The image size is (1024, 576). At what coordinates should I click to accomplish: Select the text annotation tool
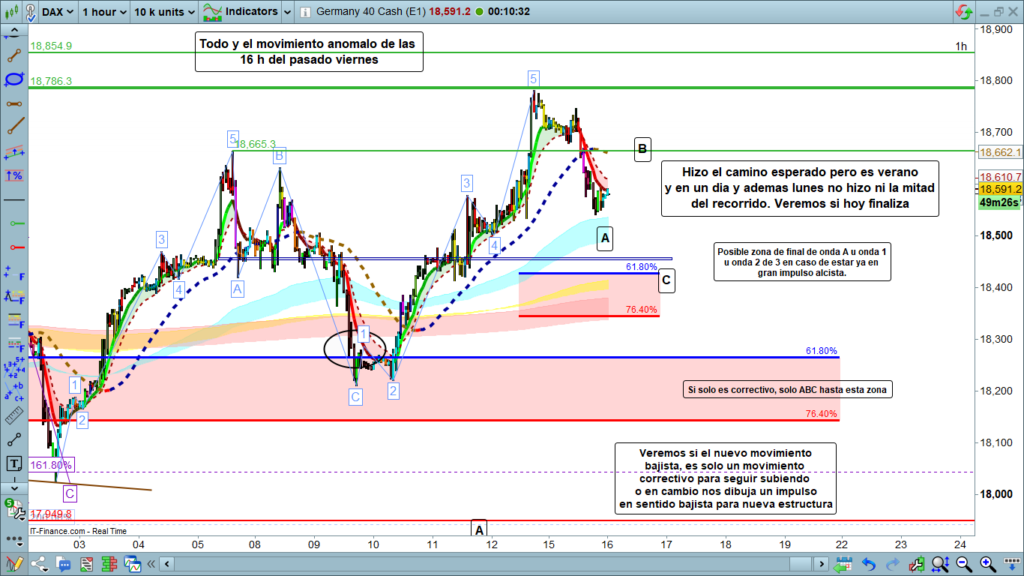pos(14,463)
